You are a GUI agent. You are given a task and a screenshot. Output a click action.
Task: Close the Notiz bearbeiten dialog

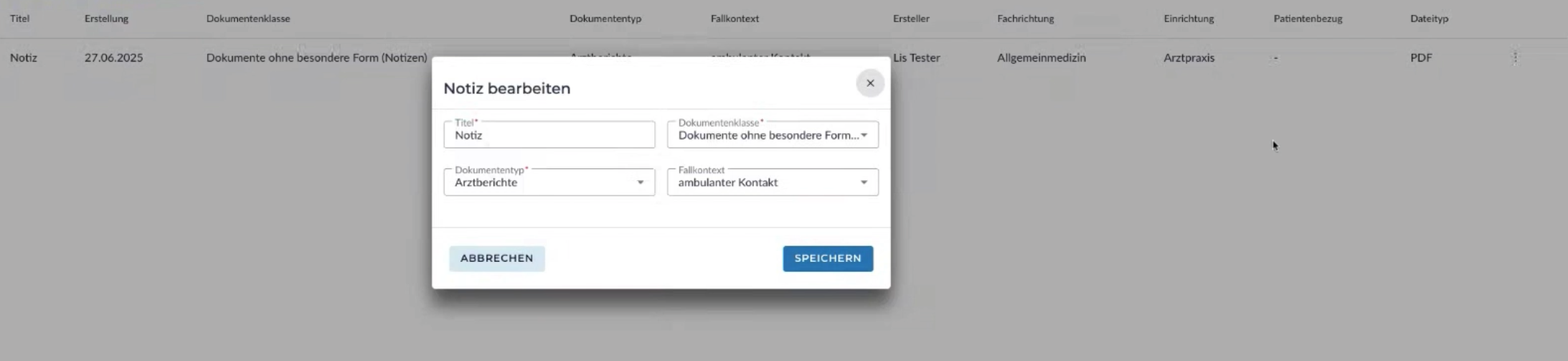pyautogui.click(x=870, y=83)
